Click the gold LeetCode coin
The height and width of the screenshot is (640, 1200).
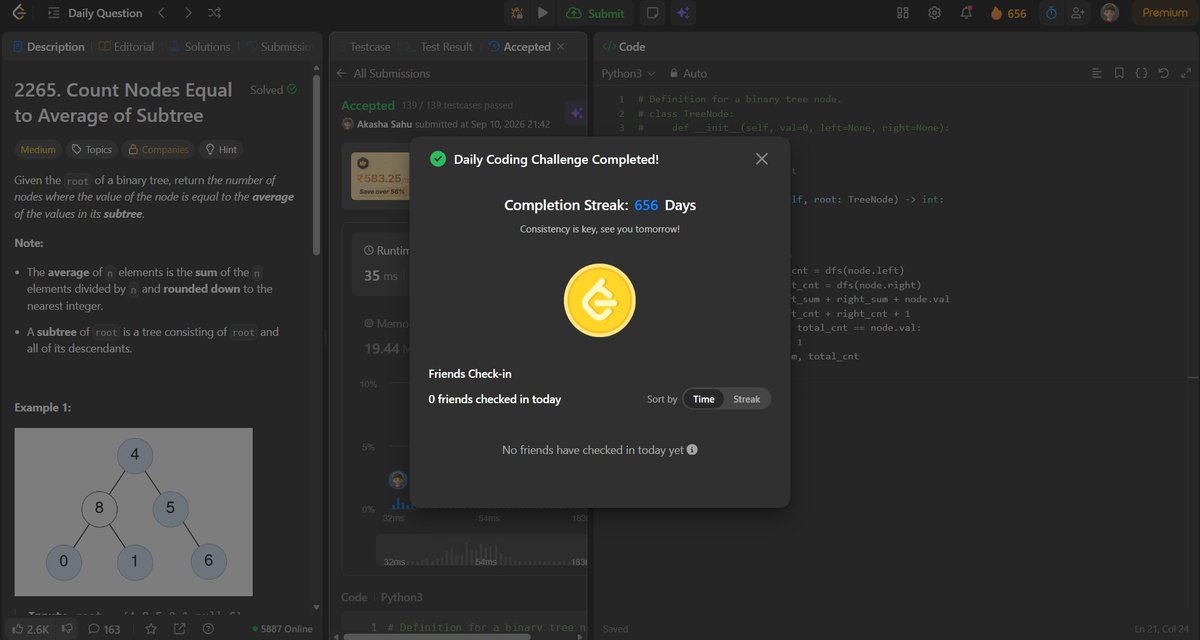pos(599,301)
